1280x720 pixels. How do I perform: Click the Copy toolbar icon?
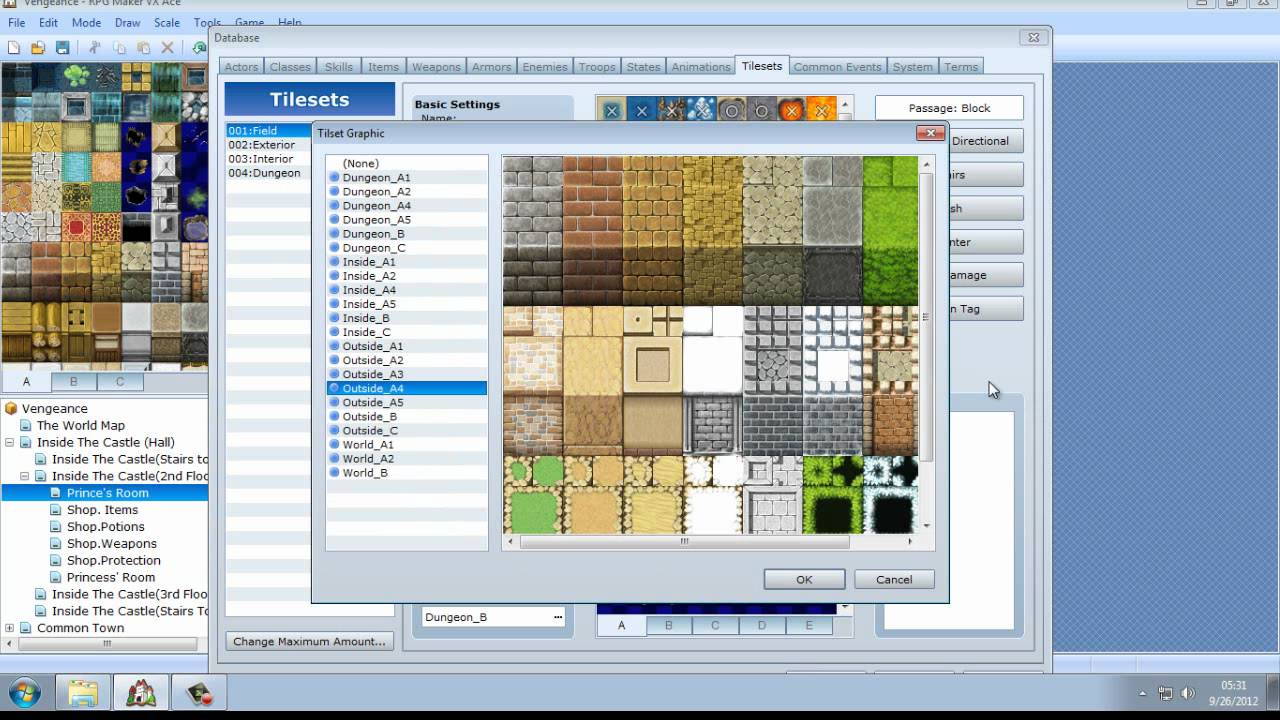tap(119, 47)
